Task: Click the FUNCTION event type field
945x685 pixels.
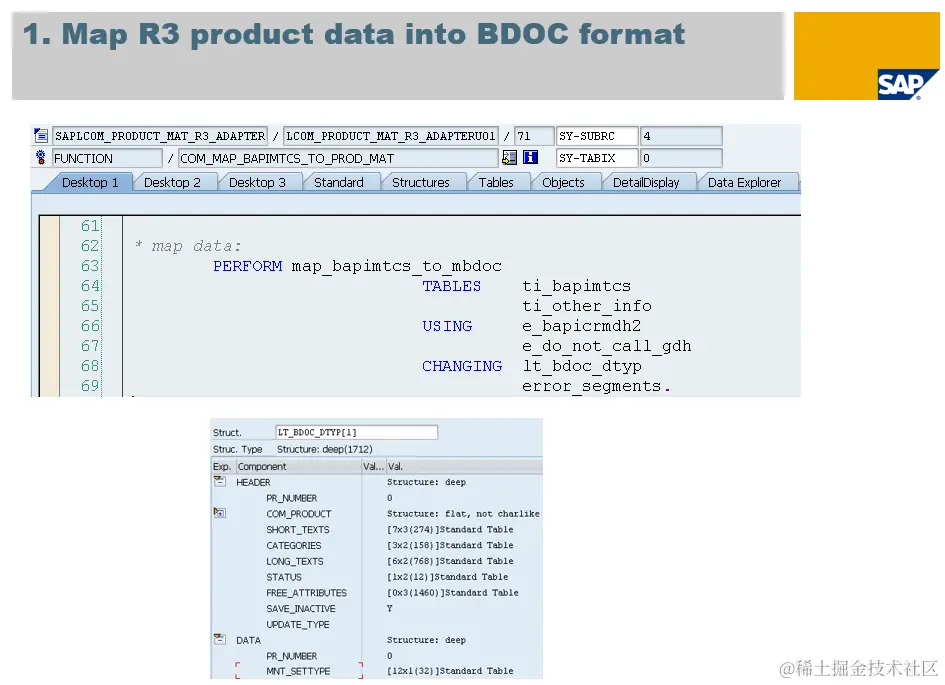Action: coord(107,158)
